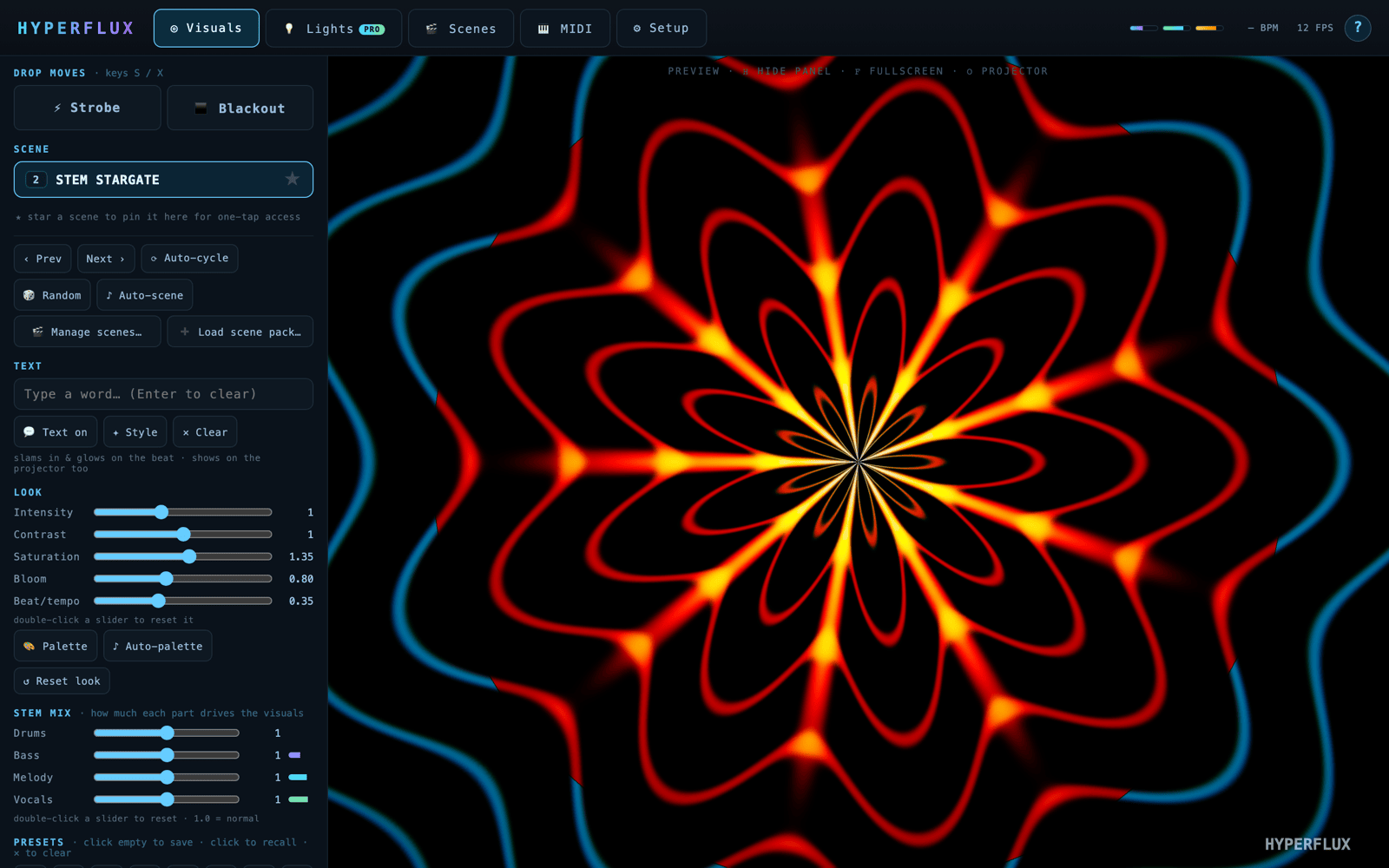Pick a Random scene
1389x868 pixels.
[x=52, y=295]
